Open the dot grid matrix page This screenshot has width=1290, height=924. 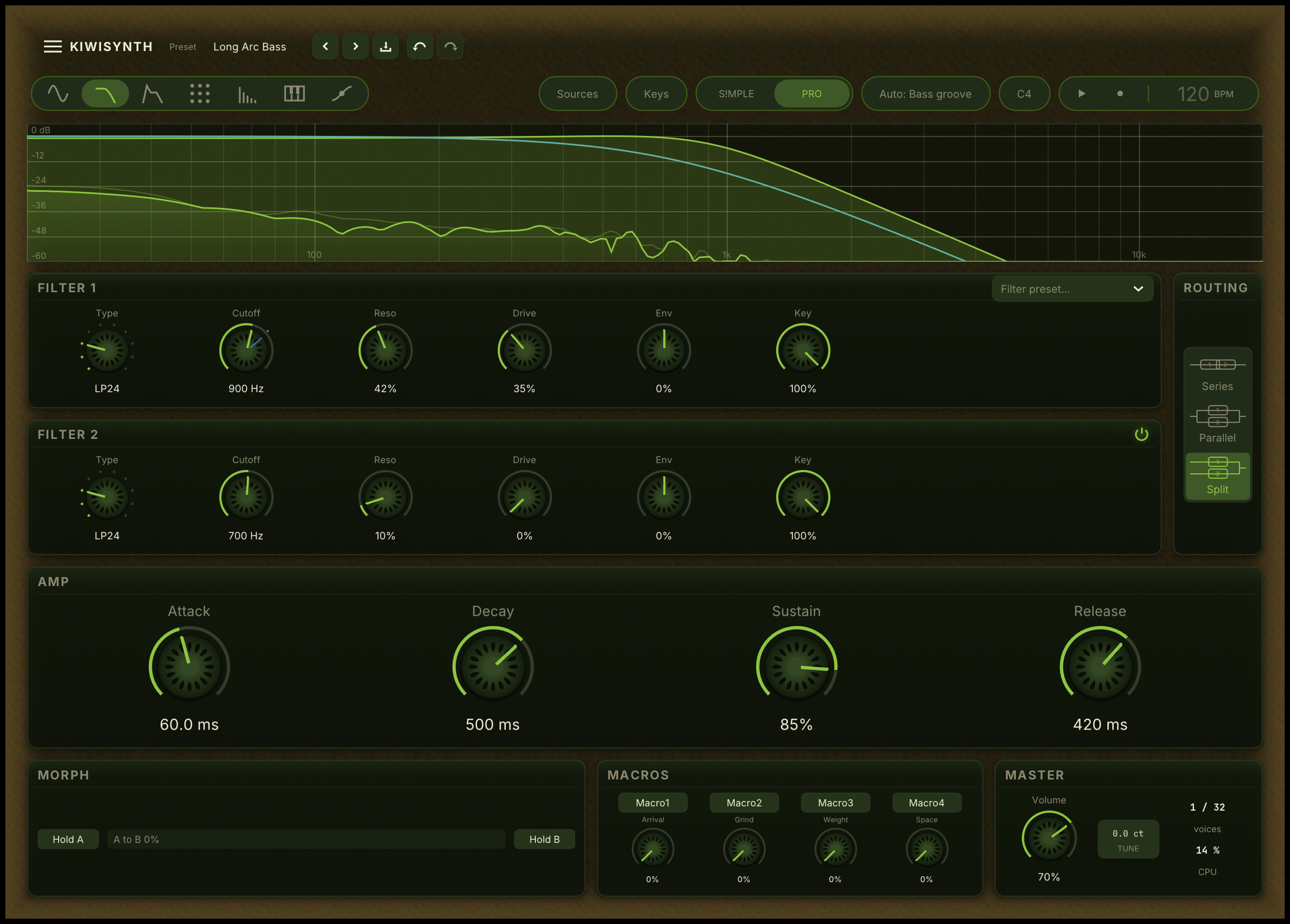click(x=199, y=94)
